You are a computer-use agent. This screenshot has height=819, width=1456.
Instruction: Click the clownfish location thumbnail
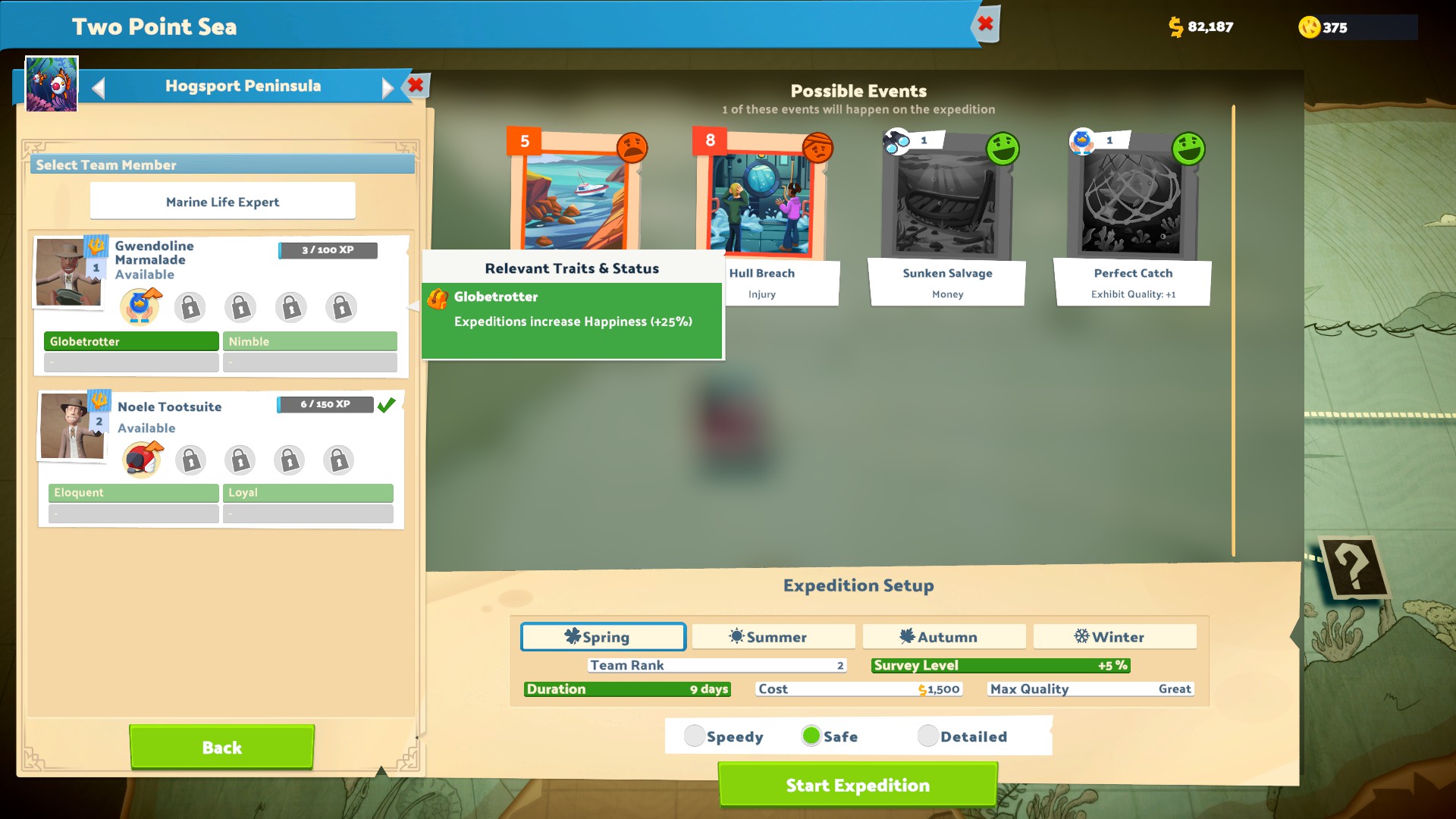click(52, 84)
